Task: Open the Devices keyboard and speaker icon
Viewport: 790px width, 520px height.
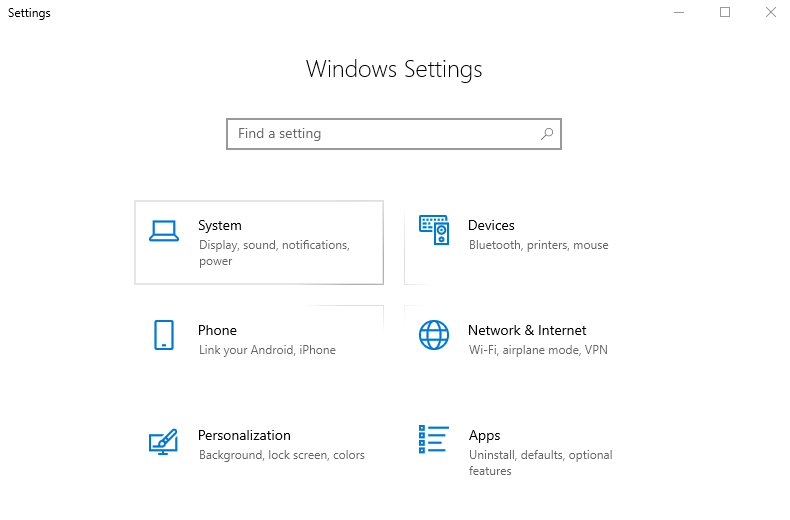Action: coord(434,230)
